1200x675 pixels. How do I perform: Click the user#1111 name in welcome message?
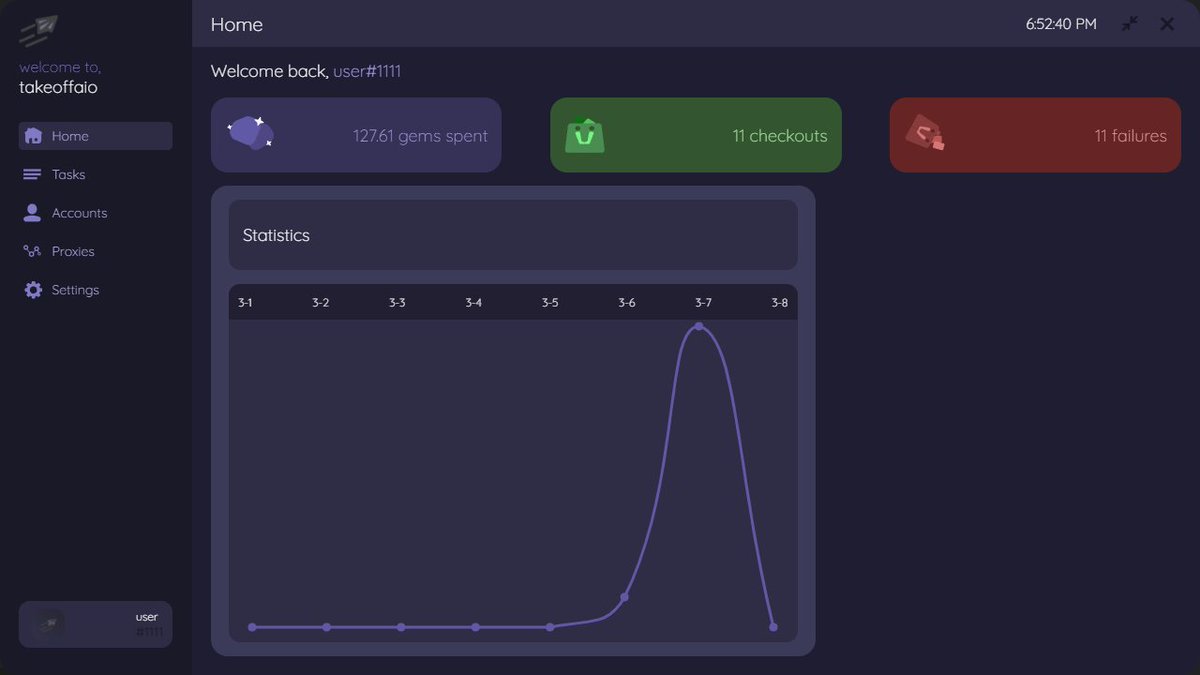pos(367,71)
